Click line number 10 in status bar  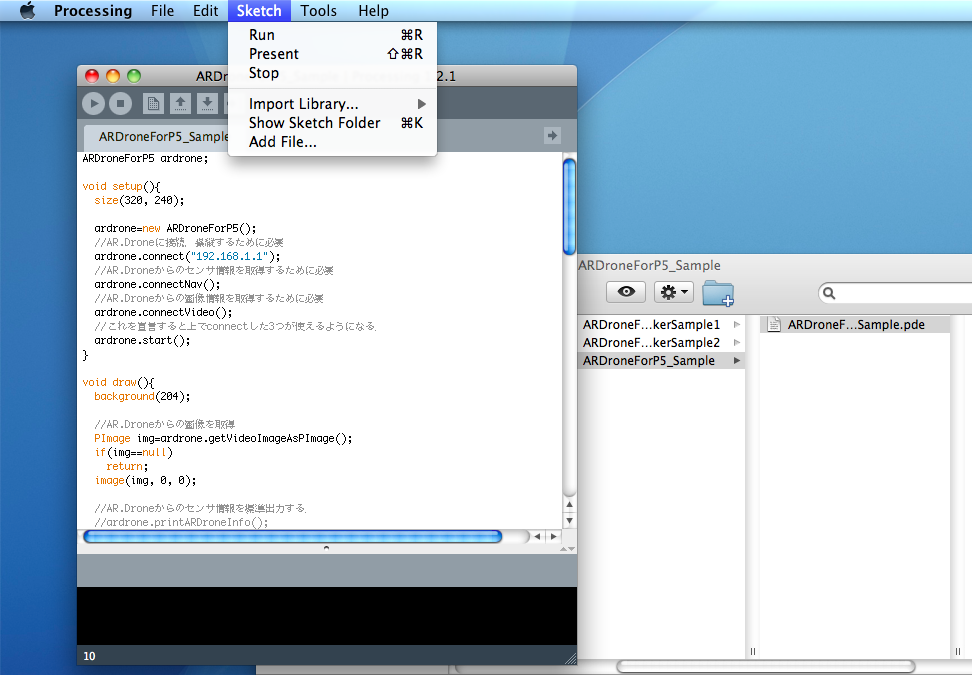pos(89,656)
